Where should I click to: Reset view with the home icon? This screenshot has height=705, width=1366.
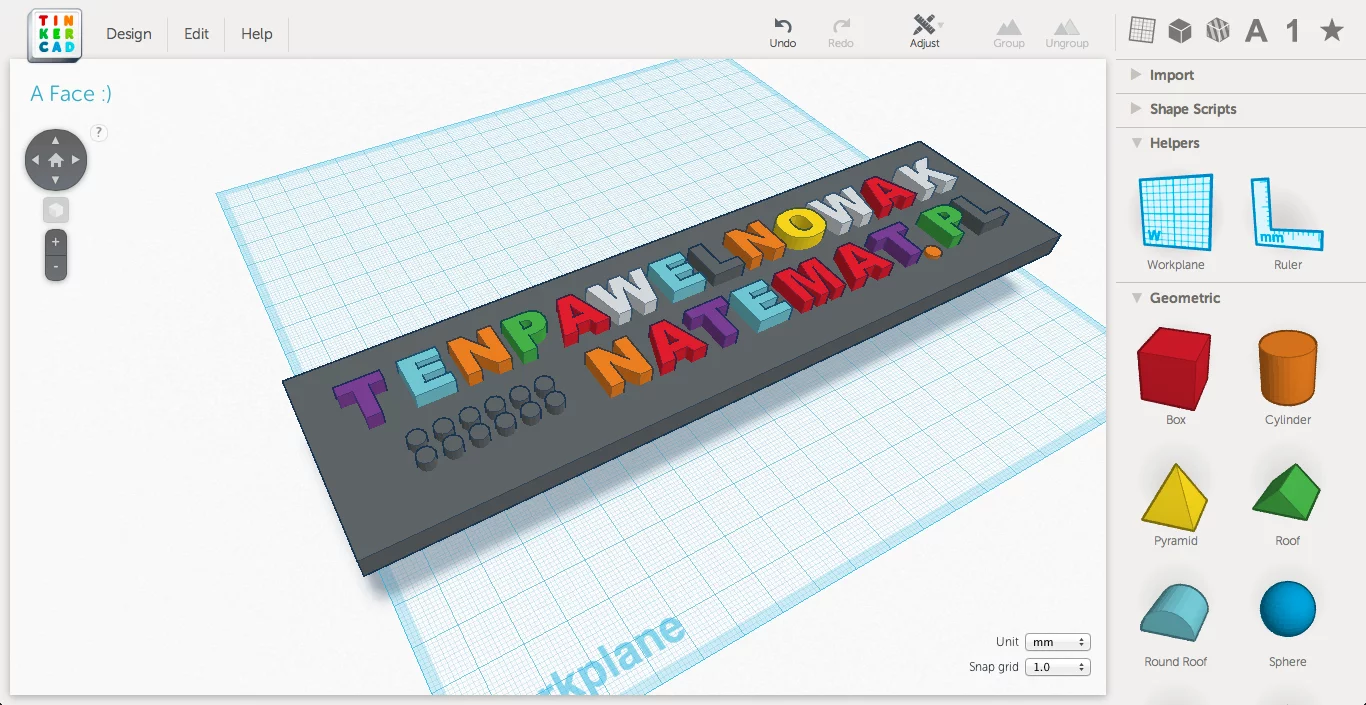pyautogui.click(x=56, y=160)
